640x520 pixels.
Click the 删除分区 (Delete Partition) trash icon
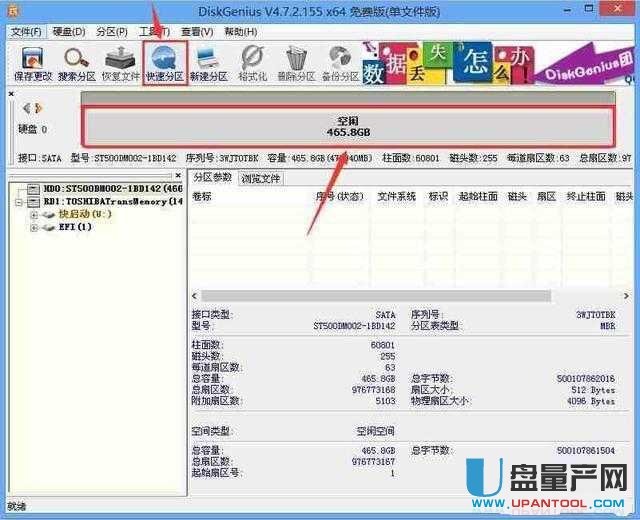coord(297,62)
